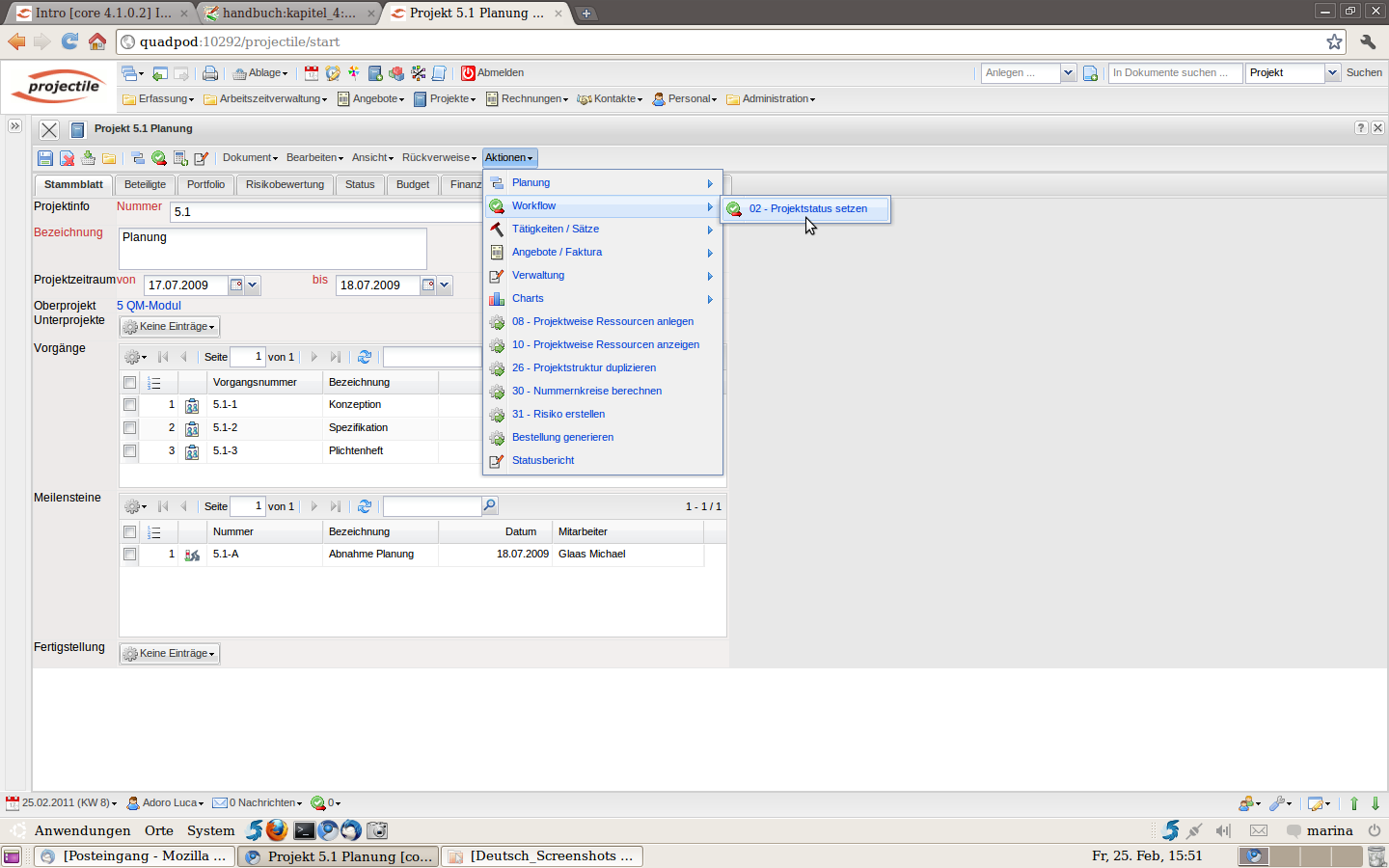Image resolution: width=1389 pixels, height=868 pixels.
Task: Open the '5 QM-Modul' parent project link
Action: [149, 306]
